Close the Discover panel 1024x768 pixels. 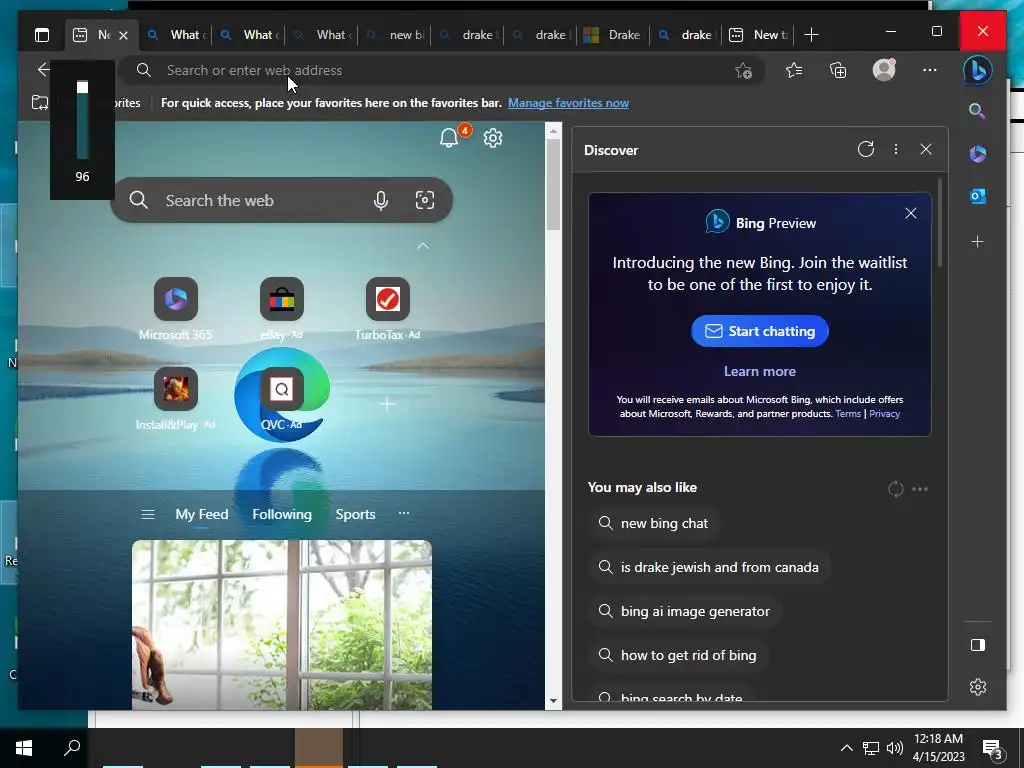[926, 150]
